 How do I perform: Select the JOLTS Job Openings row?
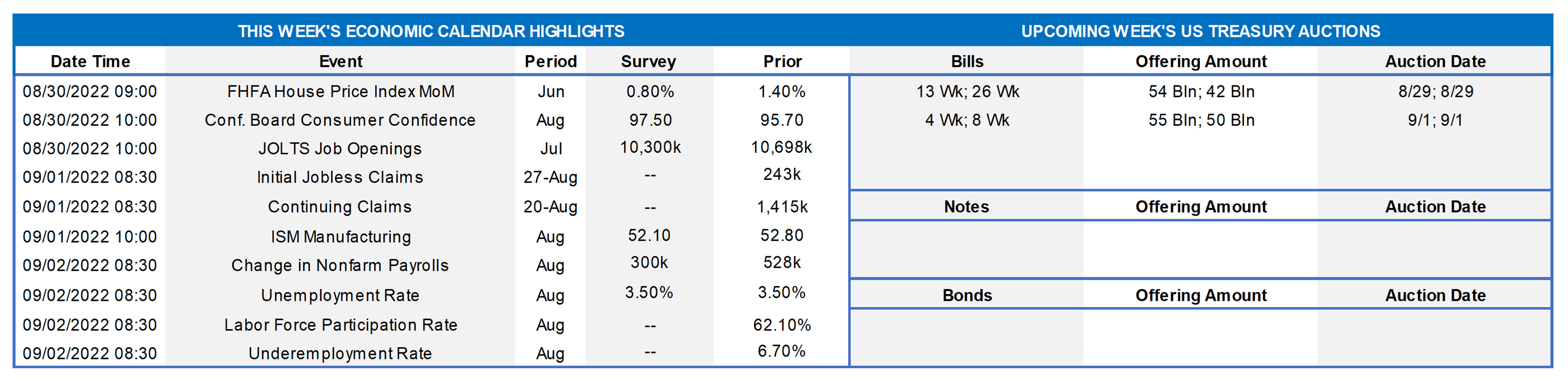(340, 149)
